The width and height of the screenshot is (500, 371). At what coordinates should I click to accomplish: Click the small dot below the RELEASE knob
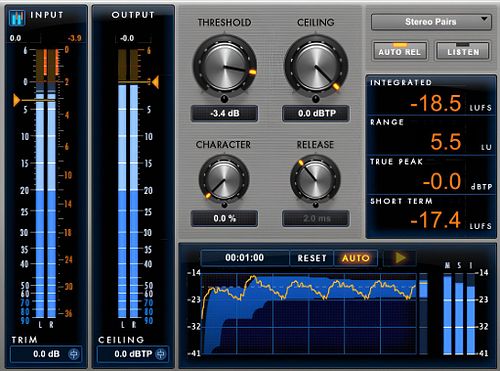click(316, 205)
